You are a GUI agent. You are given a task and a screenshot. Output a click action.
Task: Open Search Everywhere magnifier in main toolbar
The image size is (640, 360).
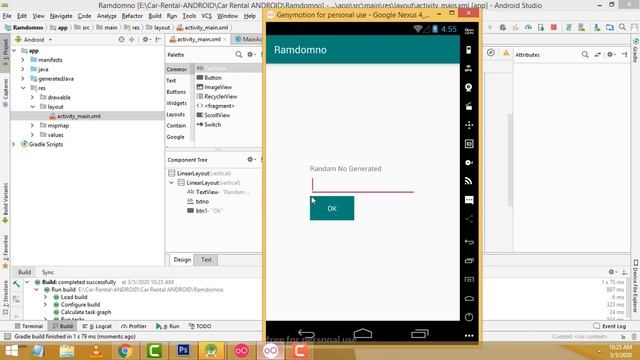pyautogui.click(x=622, y=27)
